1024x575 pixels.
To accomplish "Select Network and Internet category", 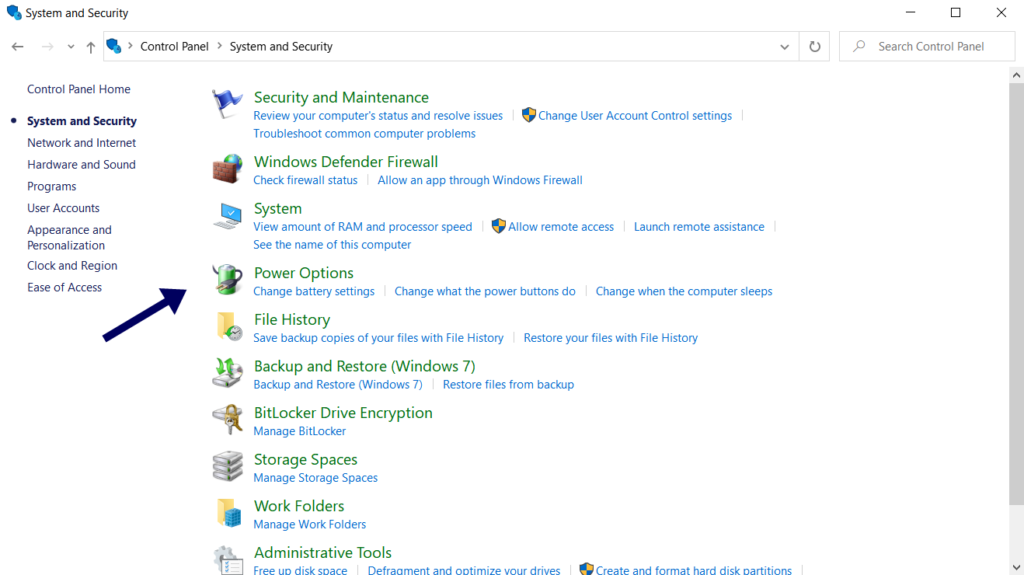I will point(82,142).
